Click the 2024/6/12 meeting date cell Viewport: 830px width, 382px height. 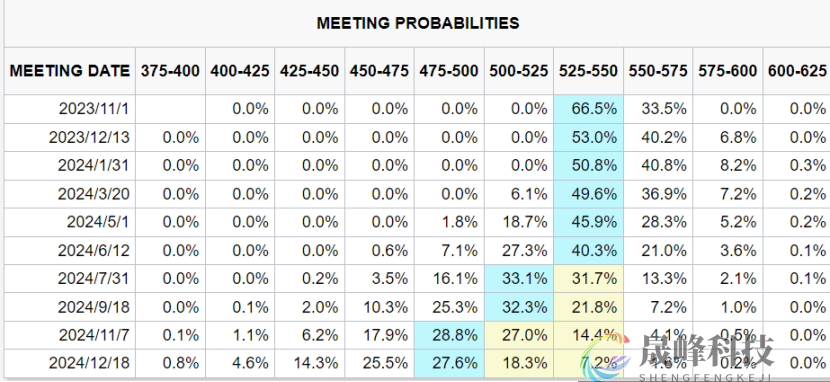click(70, 250)
